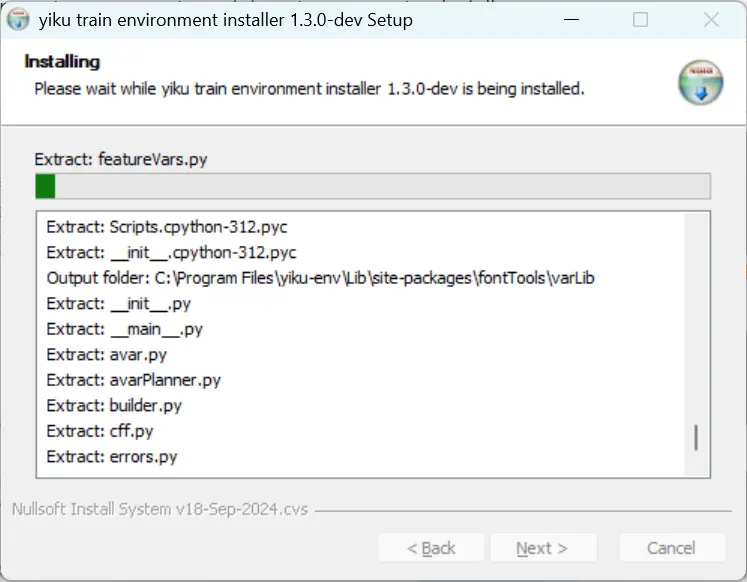This screenshot has width=747, height=582.
Task: Select the Output folder varLib log line
Action: point(320,278)
